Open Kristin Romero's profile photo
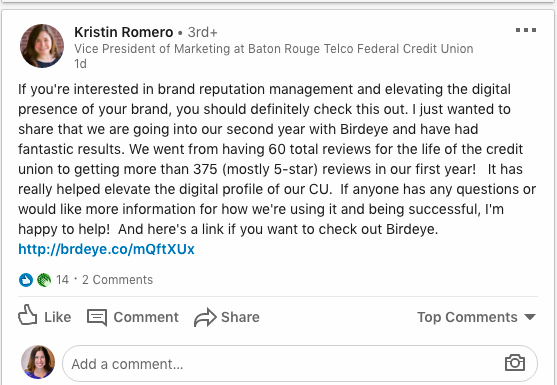The image size is (557, 385). tap(42, 46)
